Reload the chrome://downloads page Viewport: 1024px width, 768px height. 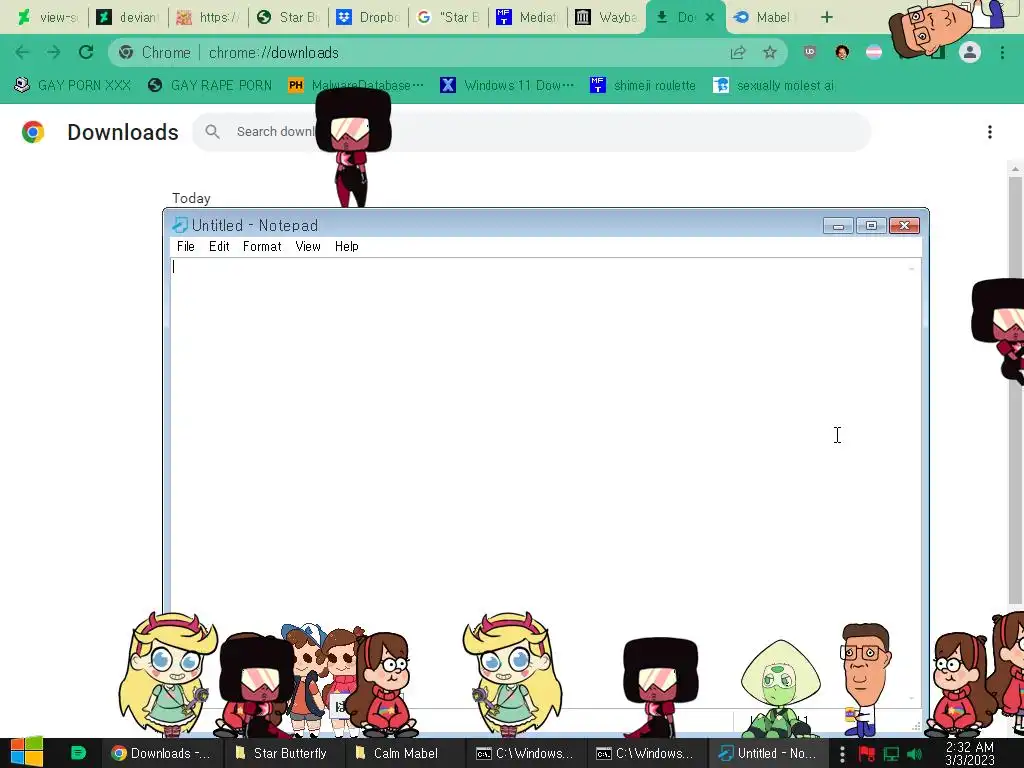pyautogui.click(x=86, y=52)
